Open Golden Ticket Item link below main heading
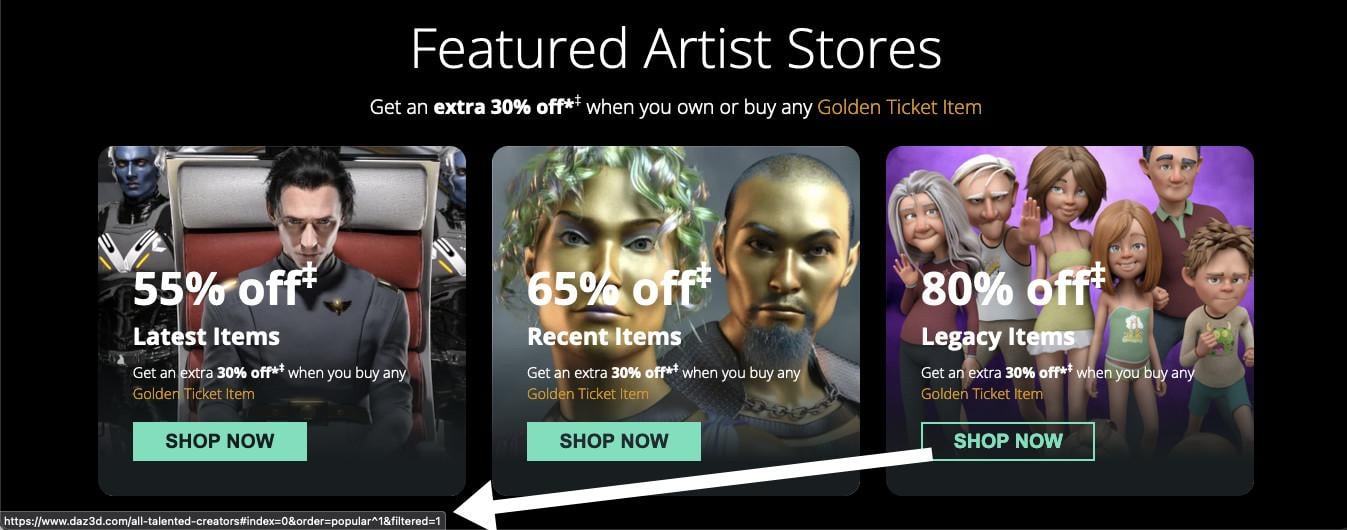 point(899,106)
